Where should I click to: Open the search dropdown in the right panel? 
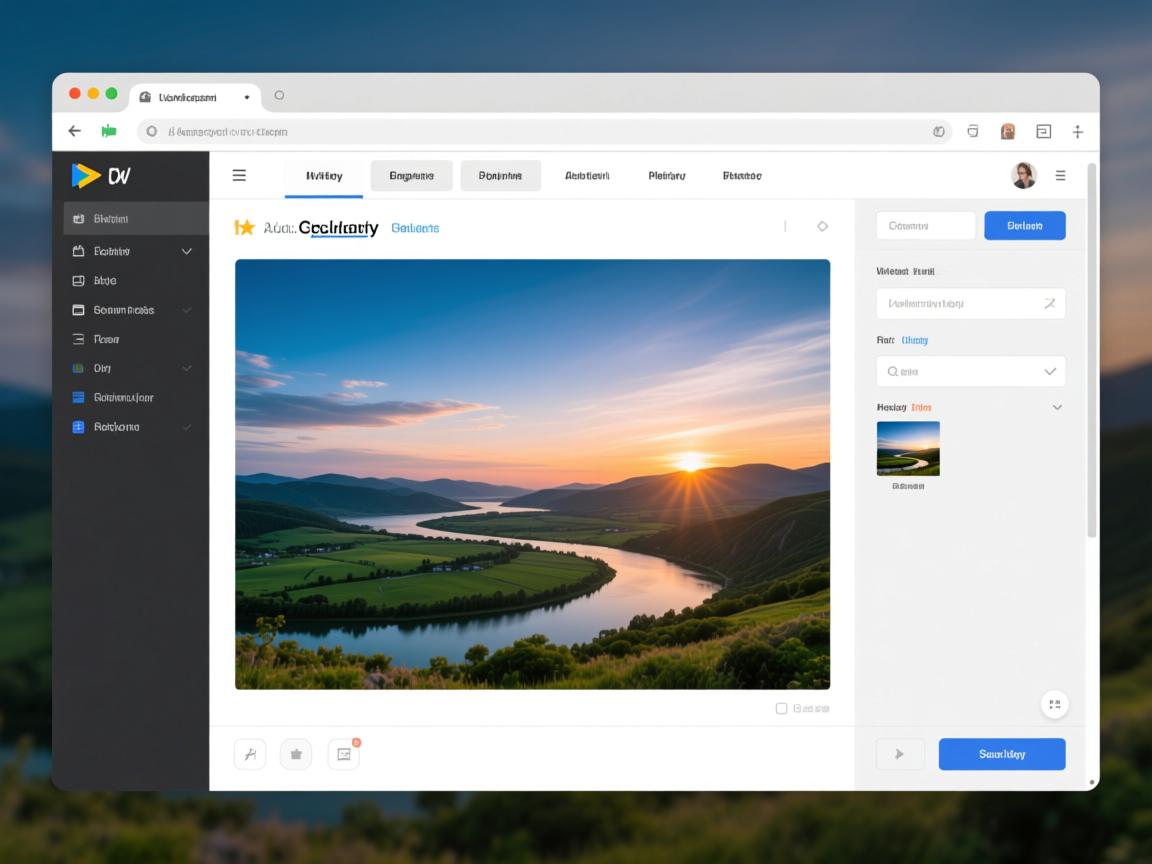coord(970,371)
